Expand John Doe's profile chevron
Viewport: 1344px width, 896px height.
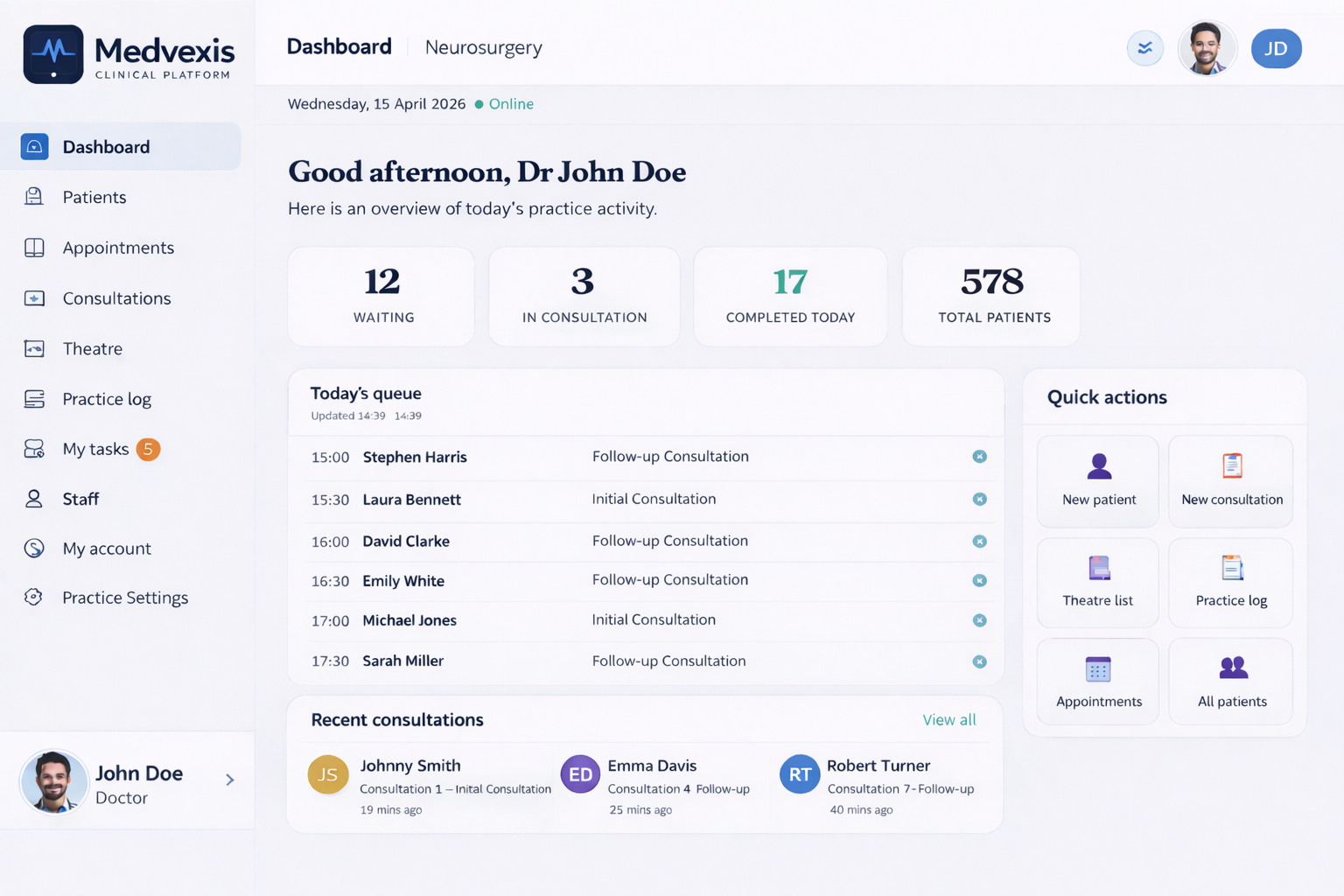tap(230, 779)
